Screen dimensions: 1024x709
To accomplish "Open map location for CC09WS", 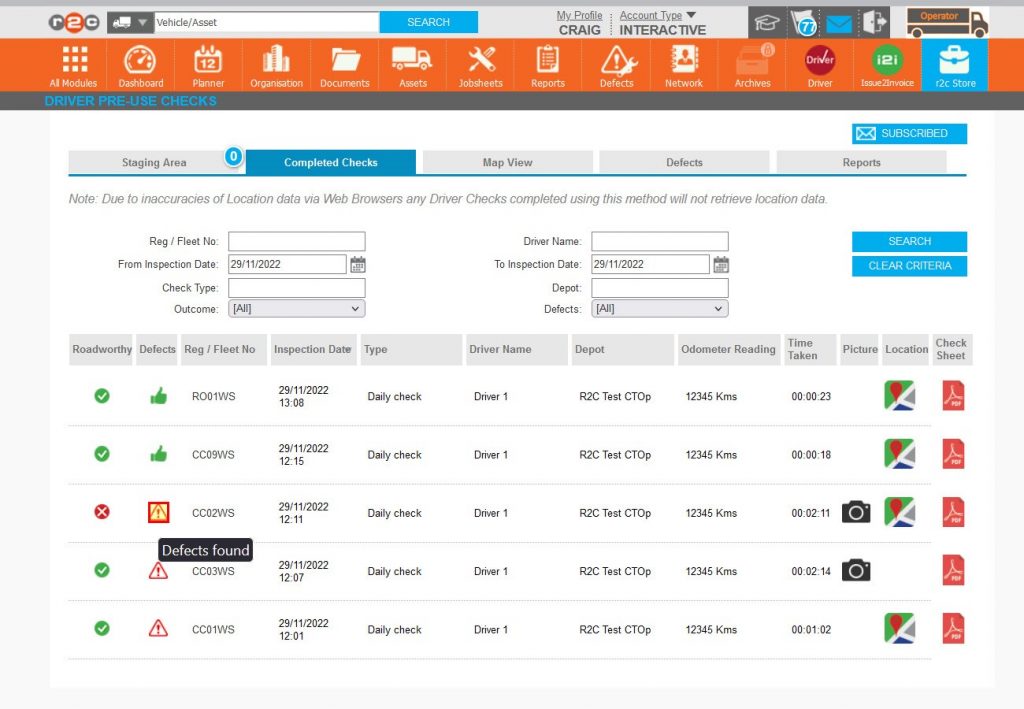I will click(x=899, y=454).
